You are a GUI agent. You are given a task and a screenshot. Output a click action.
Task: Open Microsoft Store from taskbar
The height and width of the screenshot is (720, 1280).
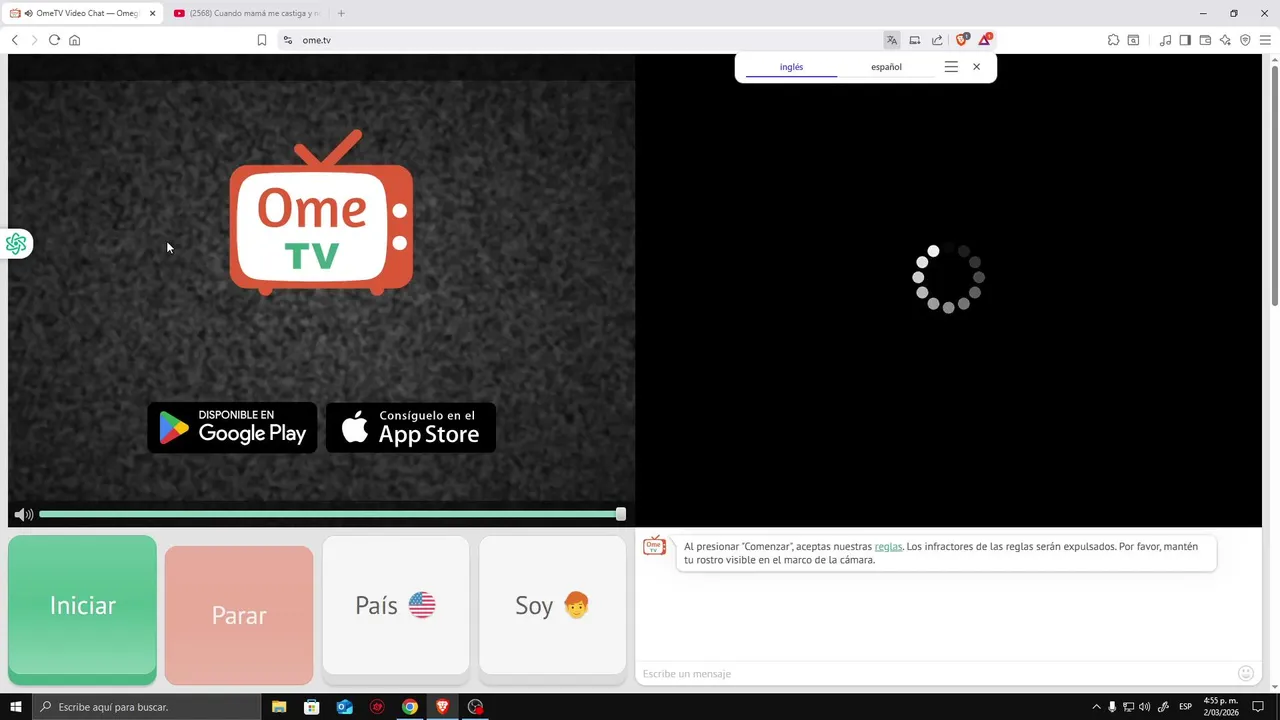312,707
